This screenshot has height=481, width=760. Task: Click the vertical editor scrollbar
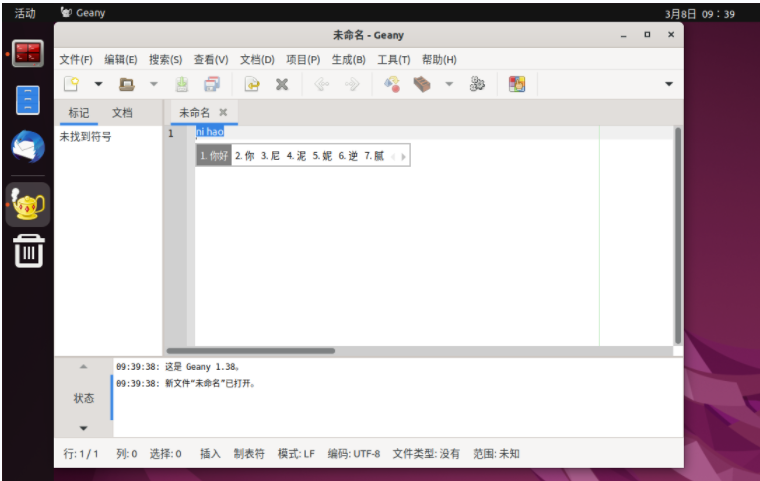(678, 236)
